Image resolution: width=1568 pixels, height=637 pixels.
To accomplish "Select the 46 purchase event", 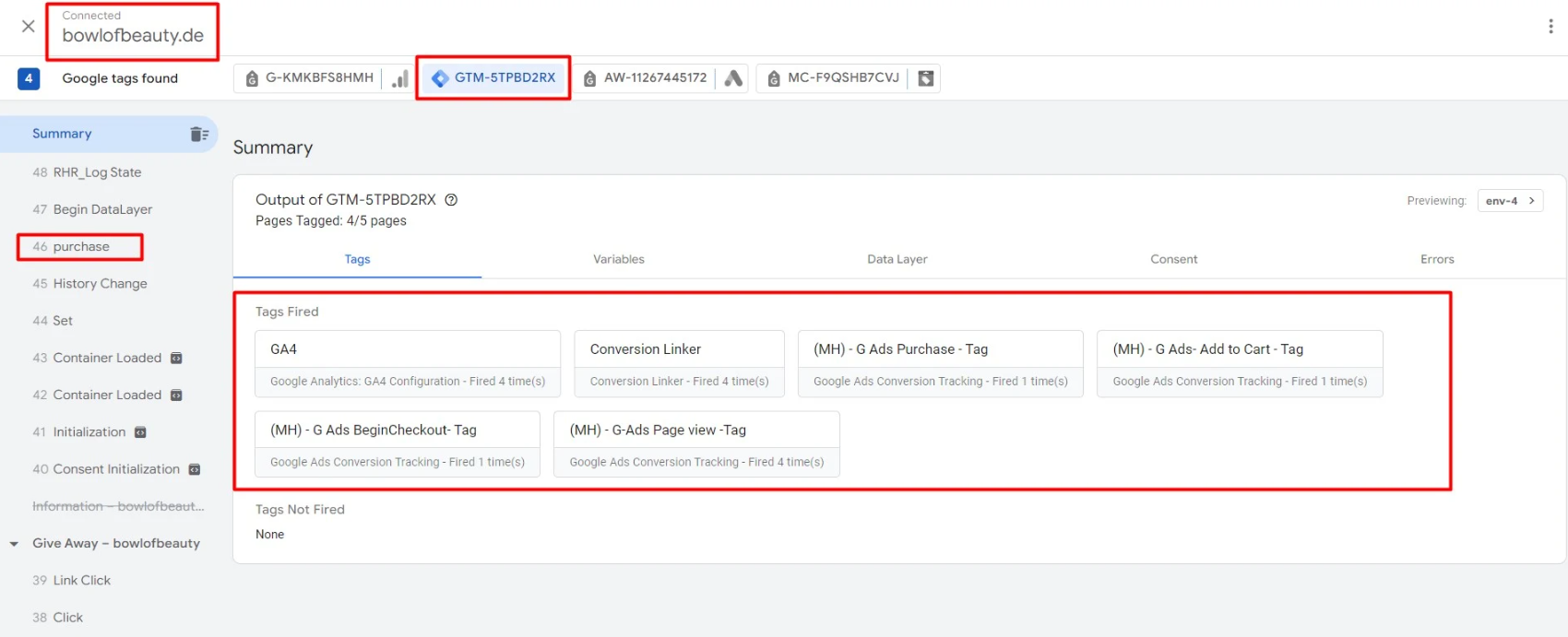I will (x=80, y=247).
